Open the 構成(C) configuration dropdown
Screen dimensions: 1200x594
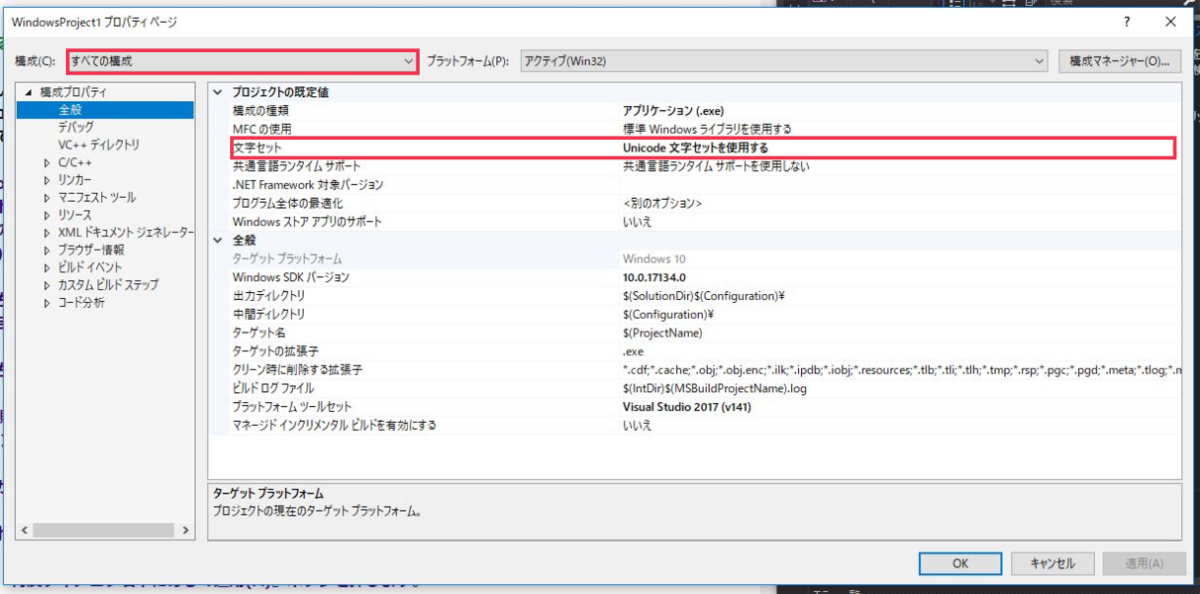tap(242, 61)
